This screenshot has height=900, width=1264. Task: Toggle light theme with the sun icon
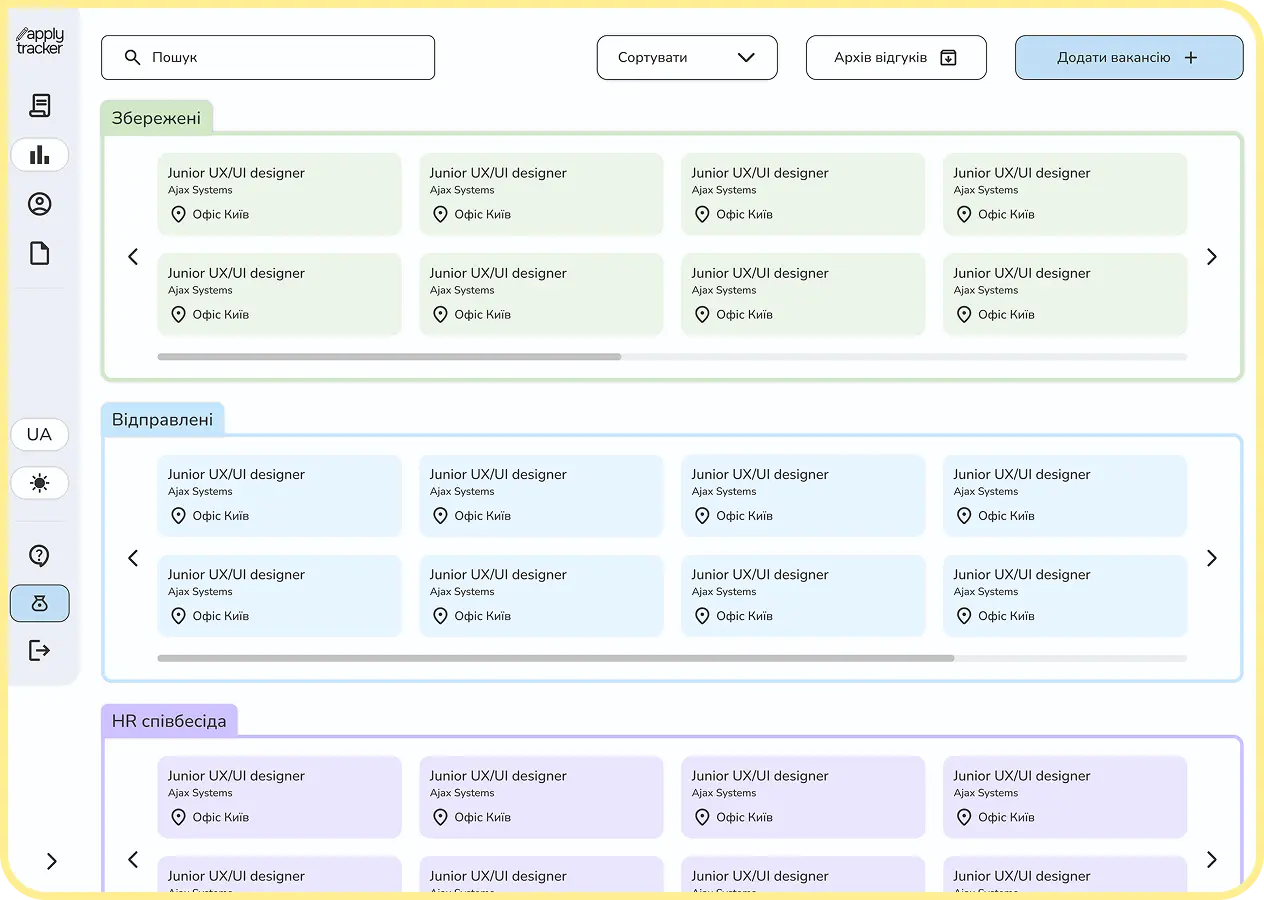[39, 483]
